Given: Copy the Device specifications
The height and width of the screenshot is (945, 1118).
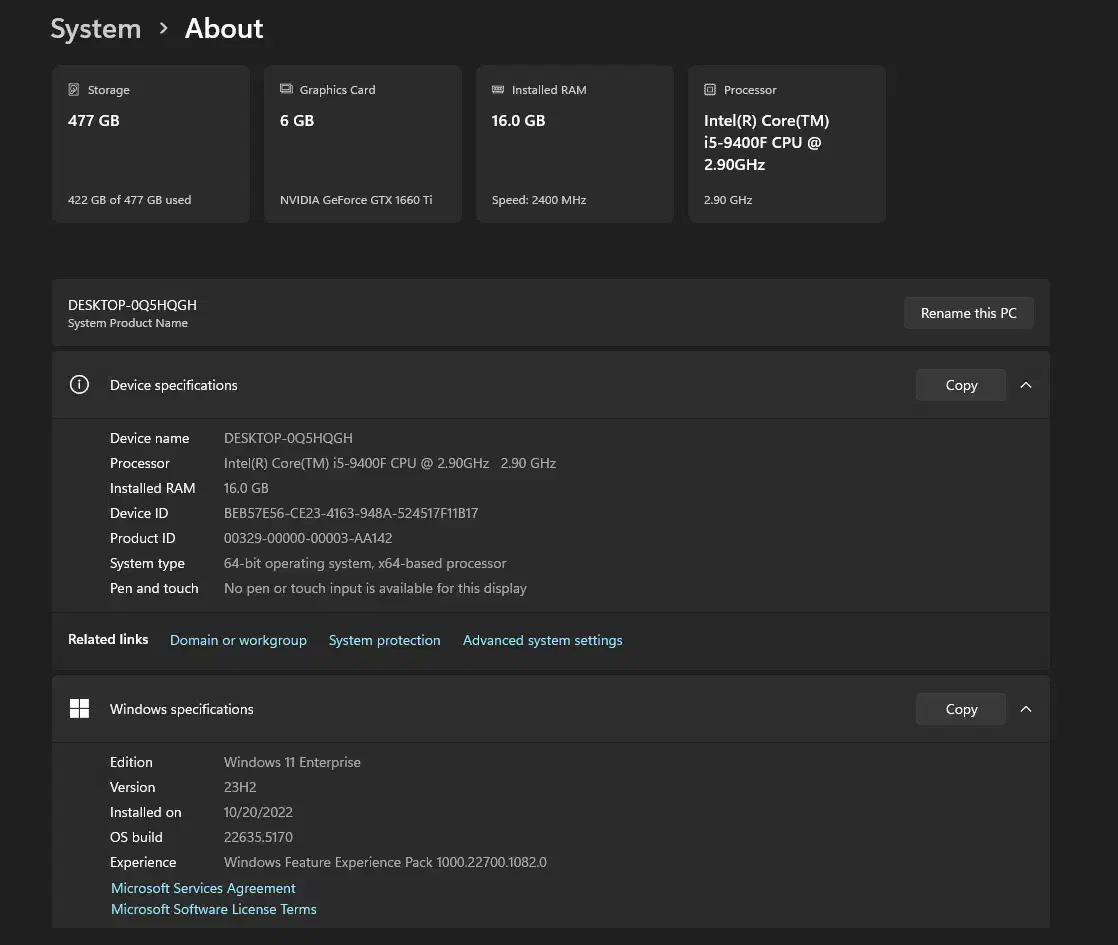Looking at the screenshot, I should point(960,385).
